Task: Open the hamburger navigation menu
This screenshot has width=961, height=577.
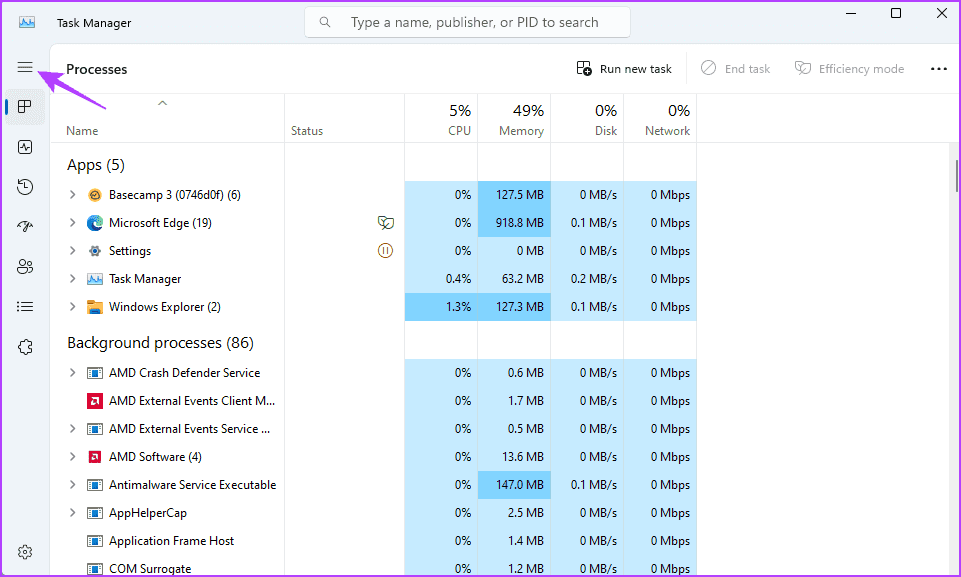Action: [x=25, y=67]
